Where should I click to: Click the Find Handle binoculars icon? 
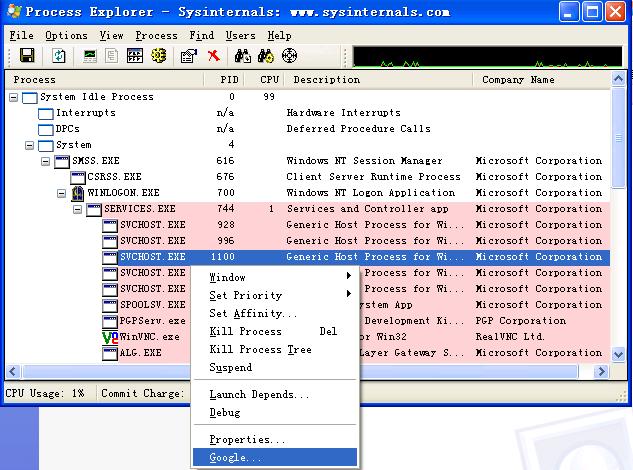pos(243,56)
